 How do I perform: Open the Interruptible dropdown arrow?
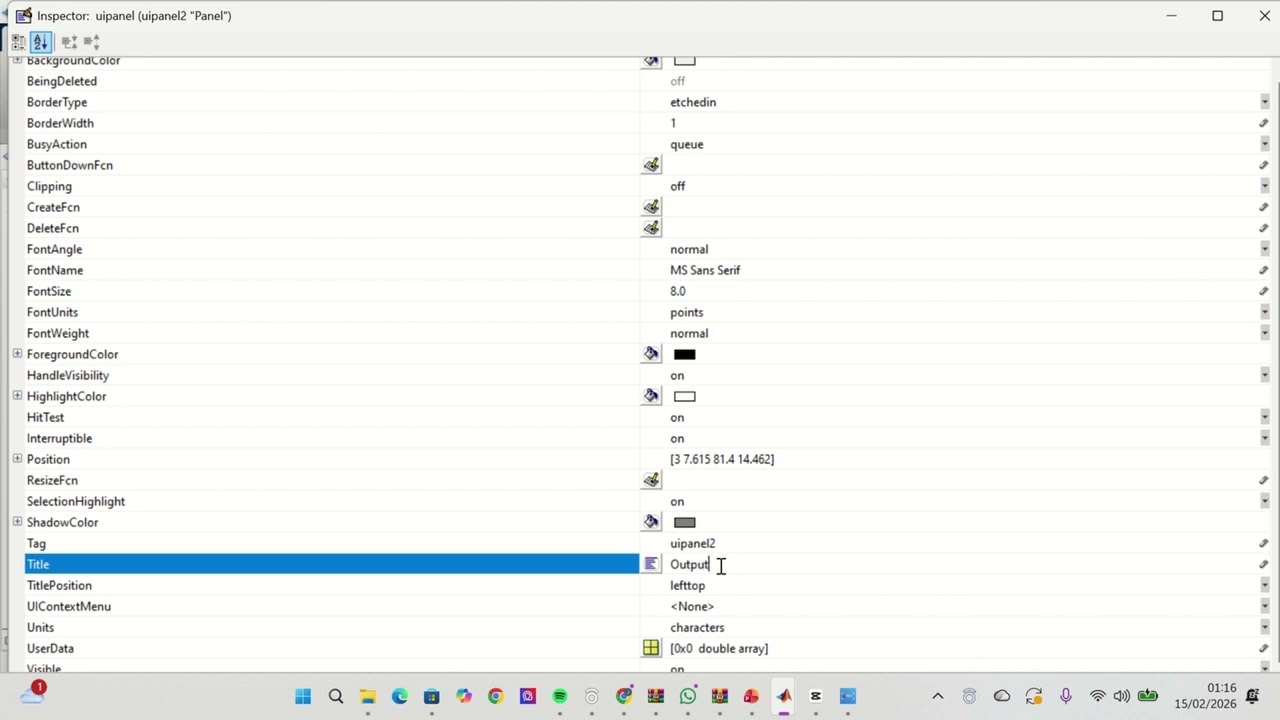pos(1265,438)
